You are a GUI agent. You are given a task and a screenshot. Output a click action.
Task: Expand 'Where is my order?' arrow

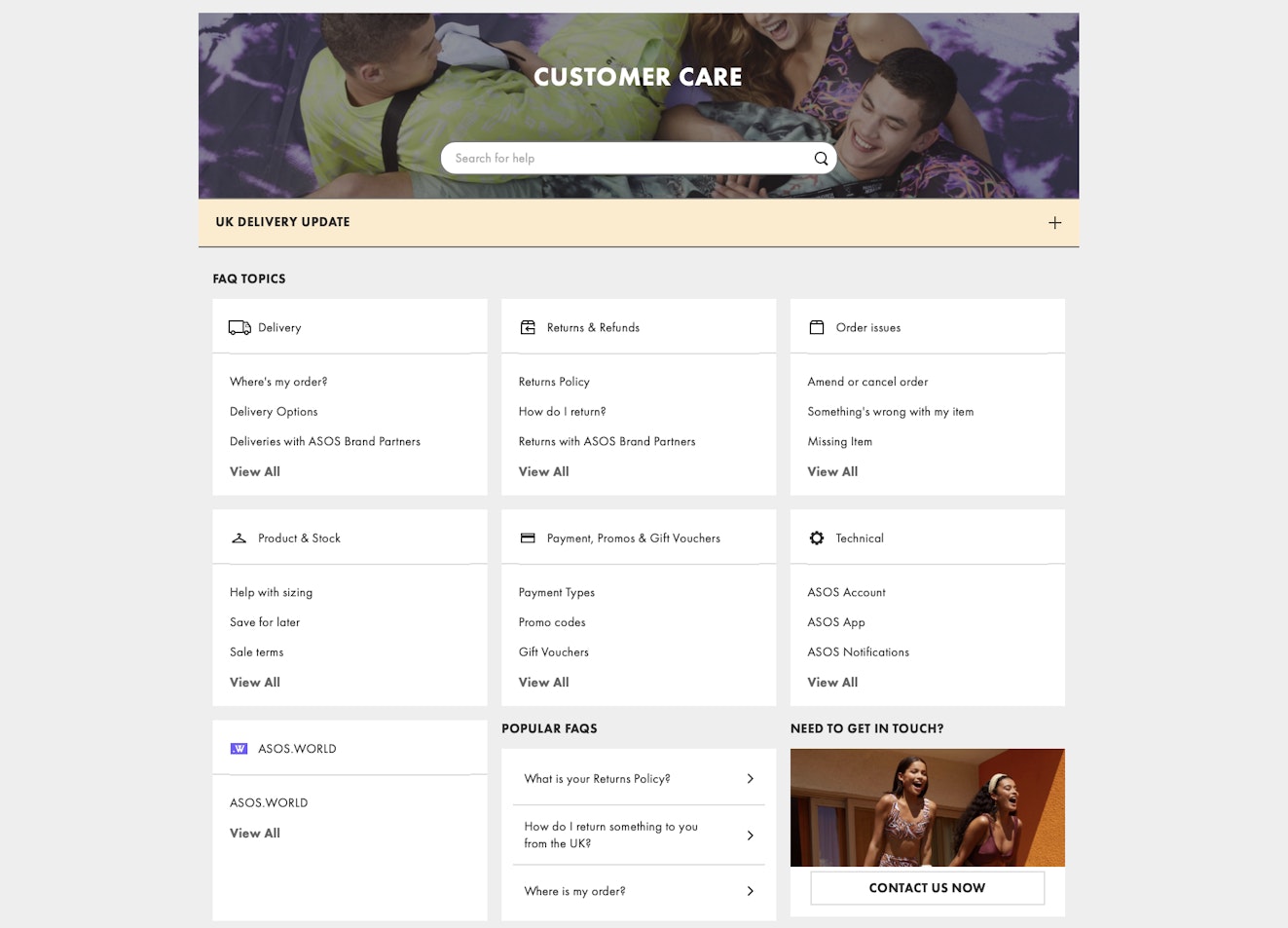click(750, 891)
